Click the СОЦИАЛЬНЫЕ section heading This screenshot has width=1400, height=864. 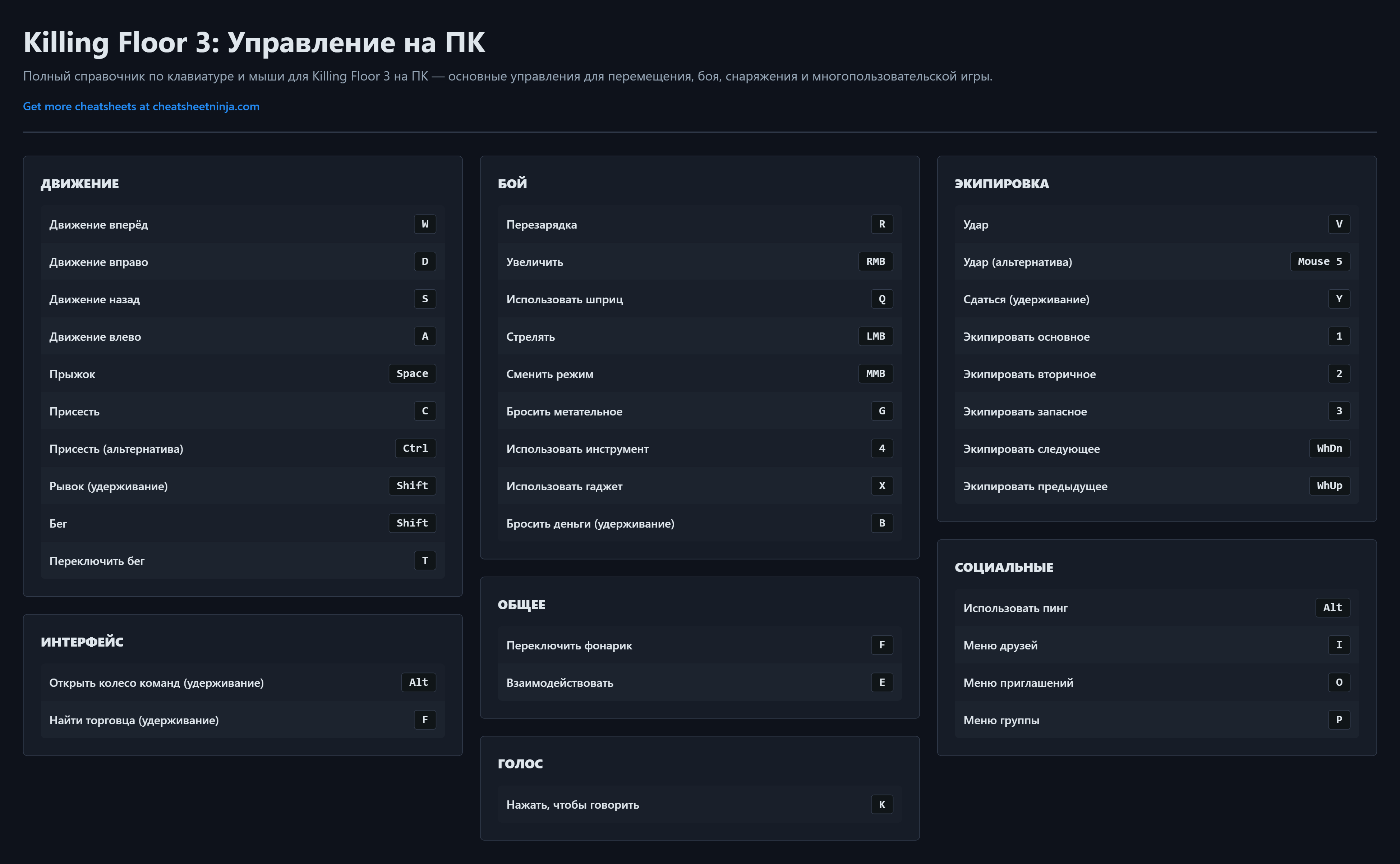1004,567
